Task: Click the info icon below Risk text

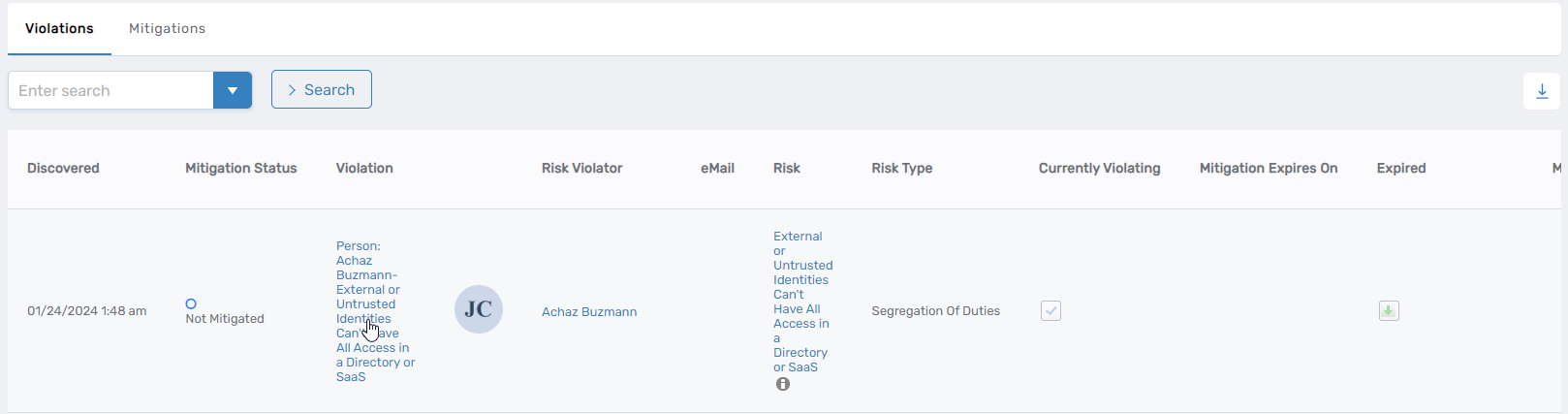Action: [x=783, y=384]
